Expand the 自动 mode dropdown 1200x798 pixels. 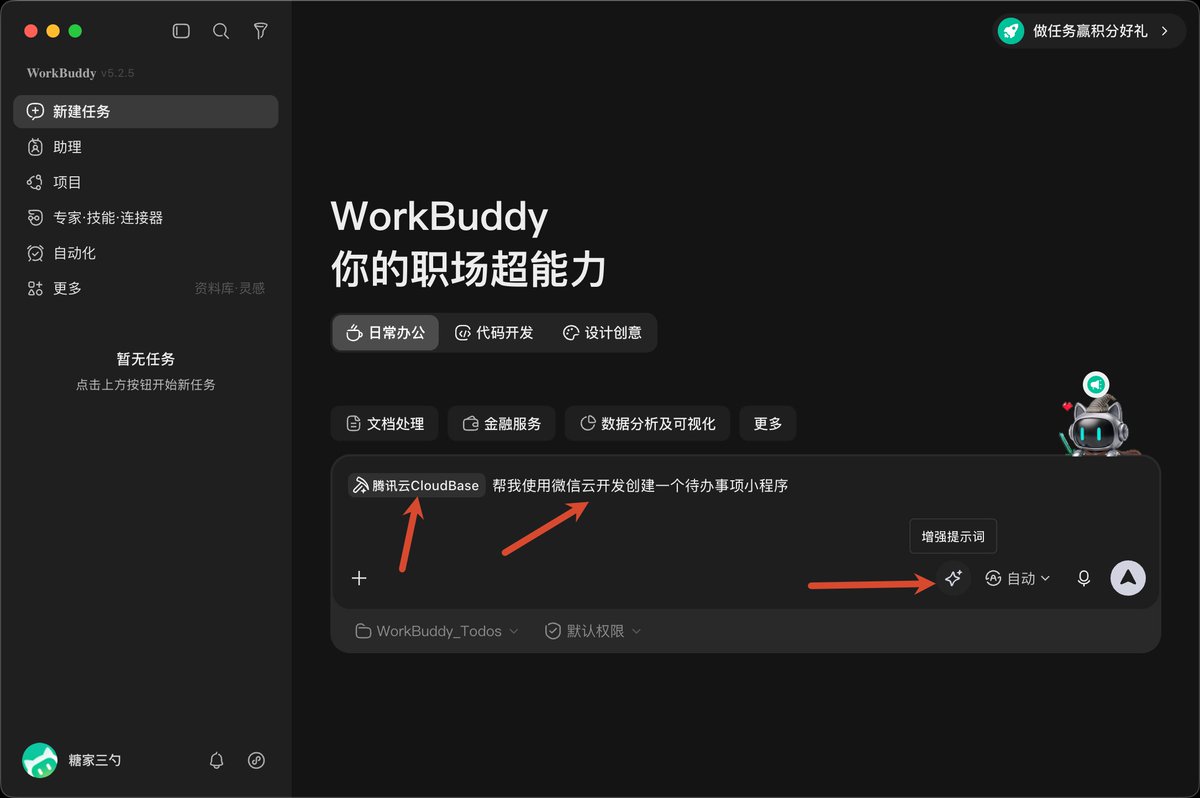tap(1018, 578)
